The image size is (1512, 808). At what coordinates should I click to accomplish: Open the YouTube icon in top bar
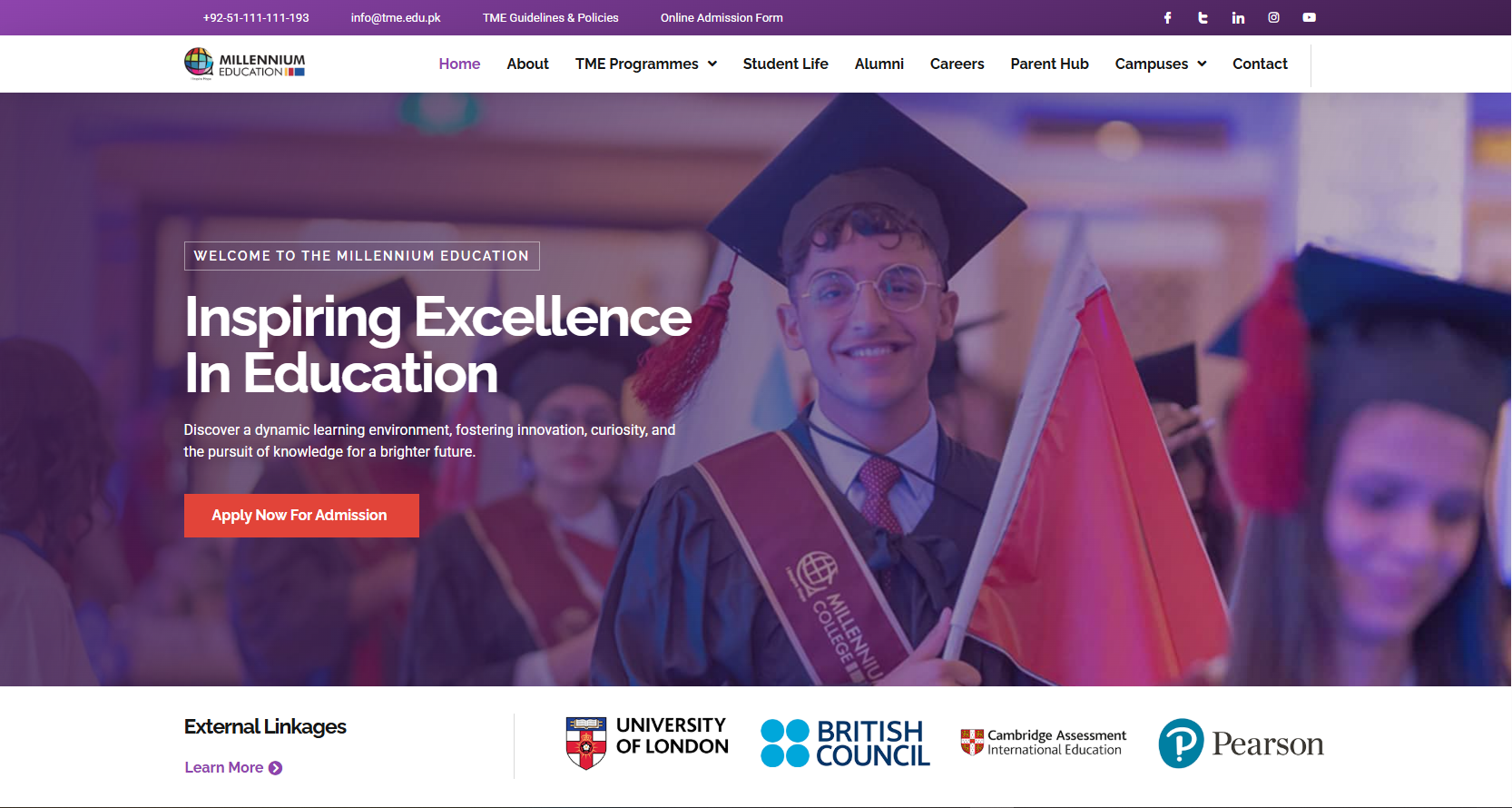click(1309, 17)
